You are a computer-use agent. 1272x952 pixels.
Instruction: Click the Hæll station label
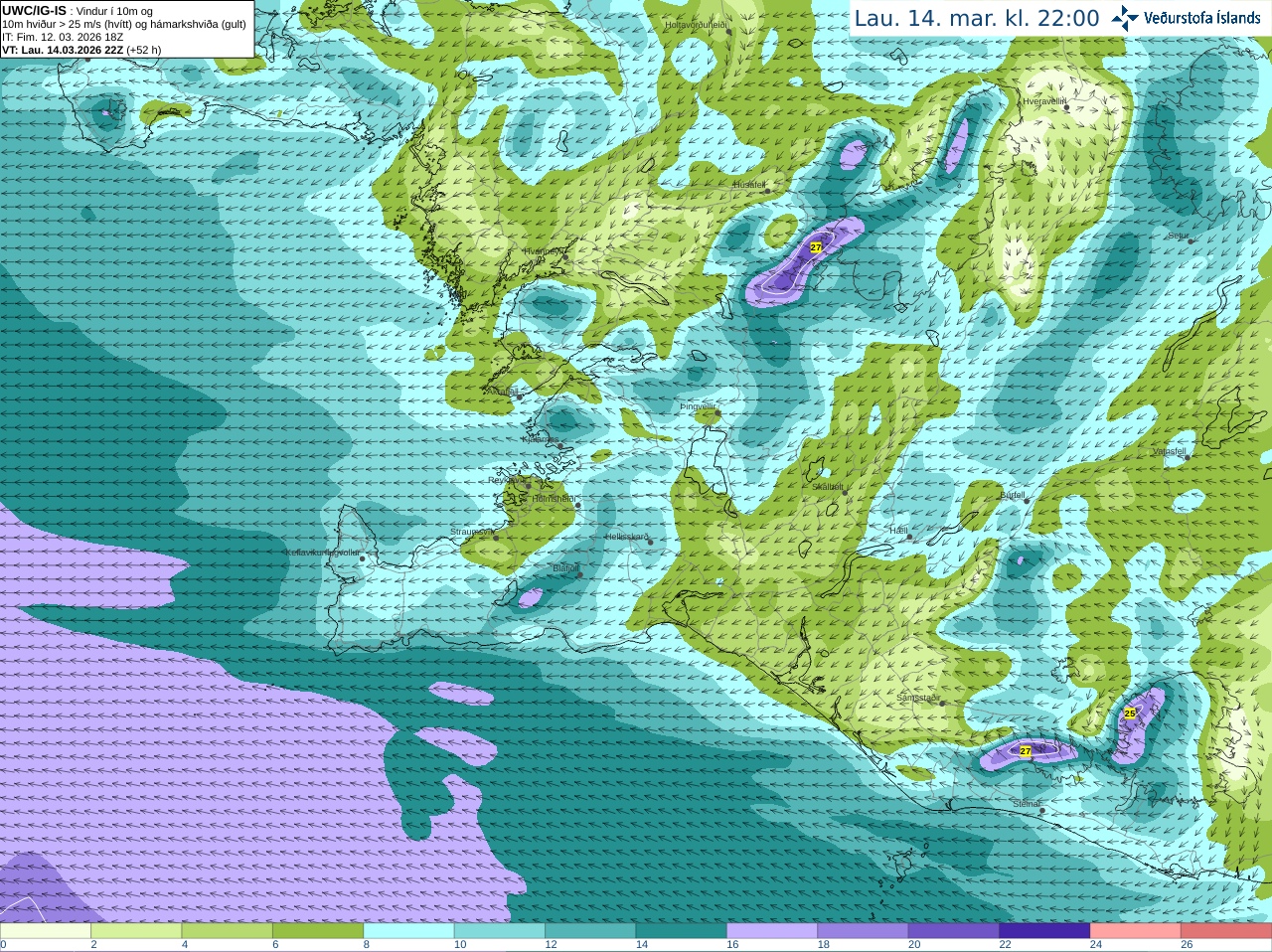click(x=899, y=531)
